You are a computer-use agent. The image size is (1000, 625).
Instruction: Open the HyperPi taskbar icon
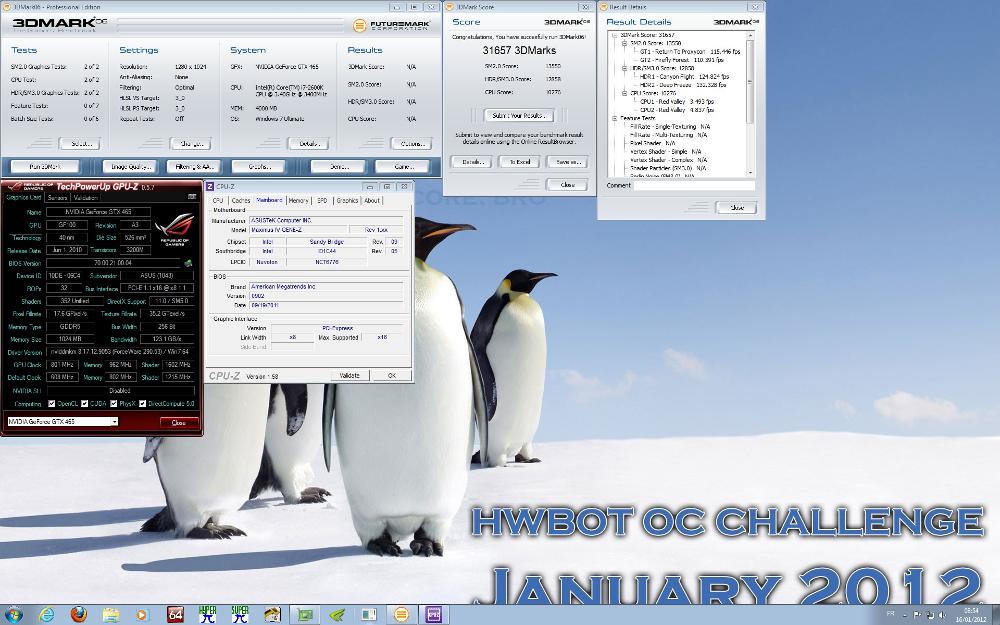coord(208,615)
